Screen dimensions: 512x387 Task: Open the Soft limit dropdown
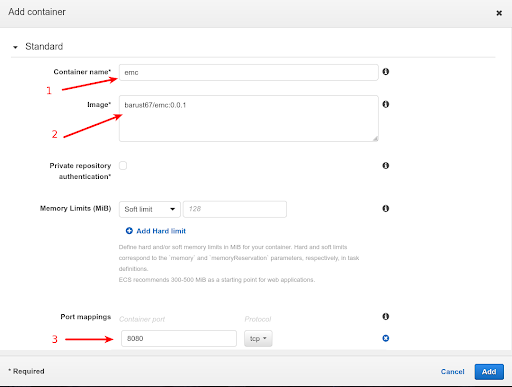coord(150,209)
